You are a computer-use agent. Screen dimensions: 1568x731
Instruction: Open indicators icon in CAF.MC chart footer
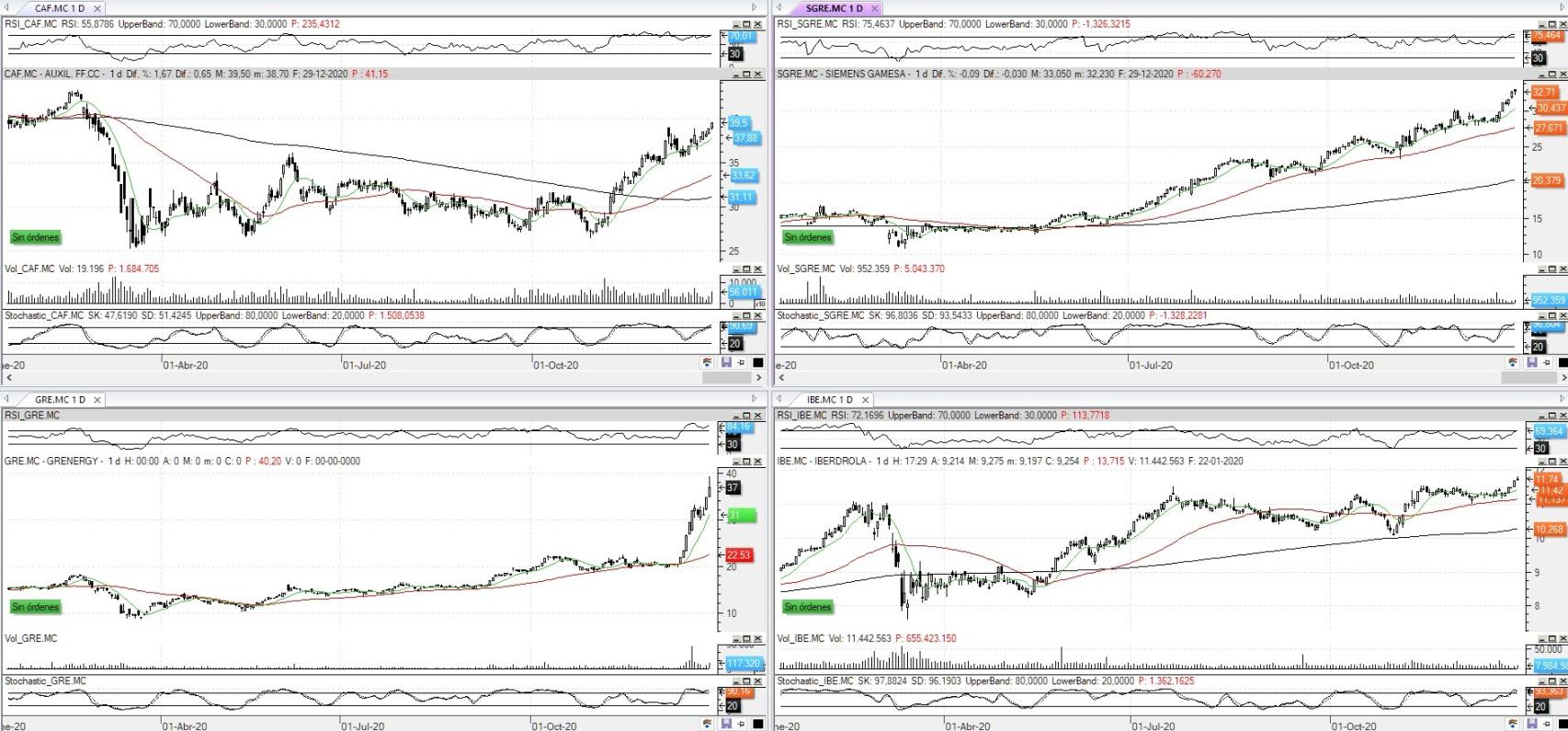[x=707, y=363]
